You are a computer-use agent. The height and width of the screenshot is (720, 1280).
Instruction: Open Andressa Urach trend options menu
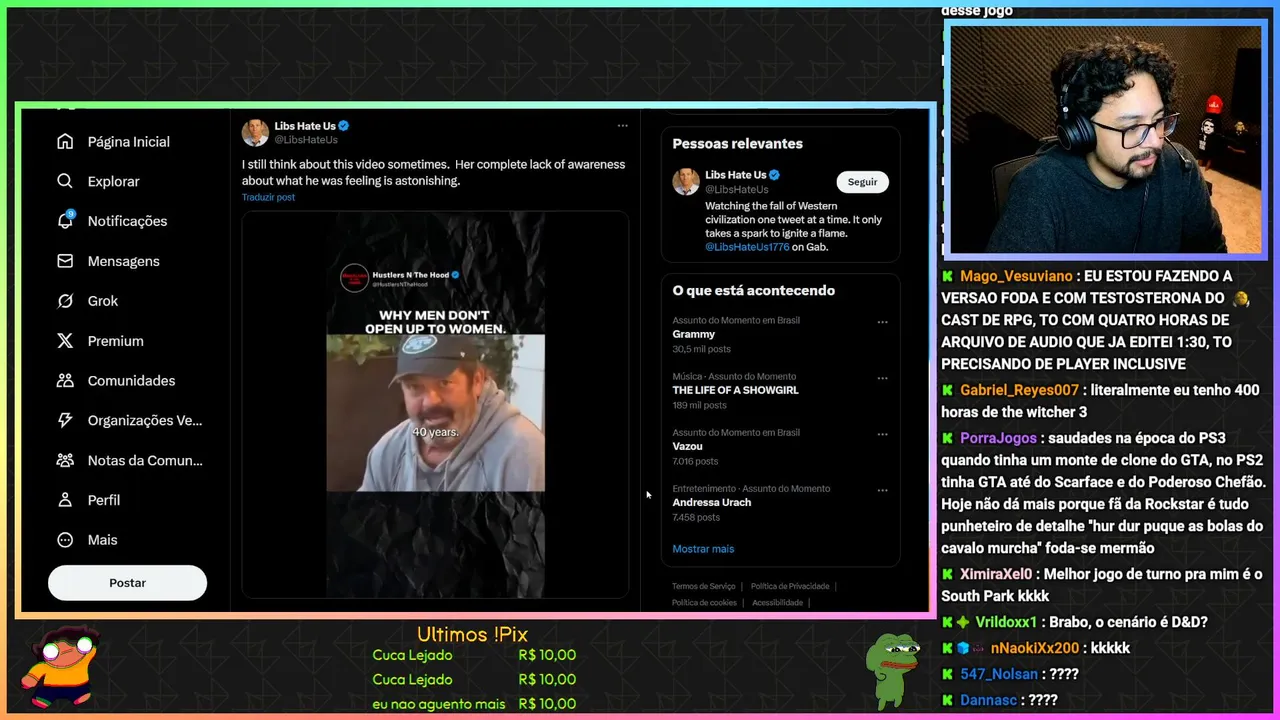882,490
